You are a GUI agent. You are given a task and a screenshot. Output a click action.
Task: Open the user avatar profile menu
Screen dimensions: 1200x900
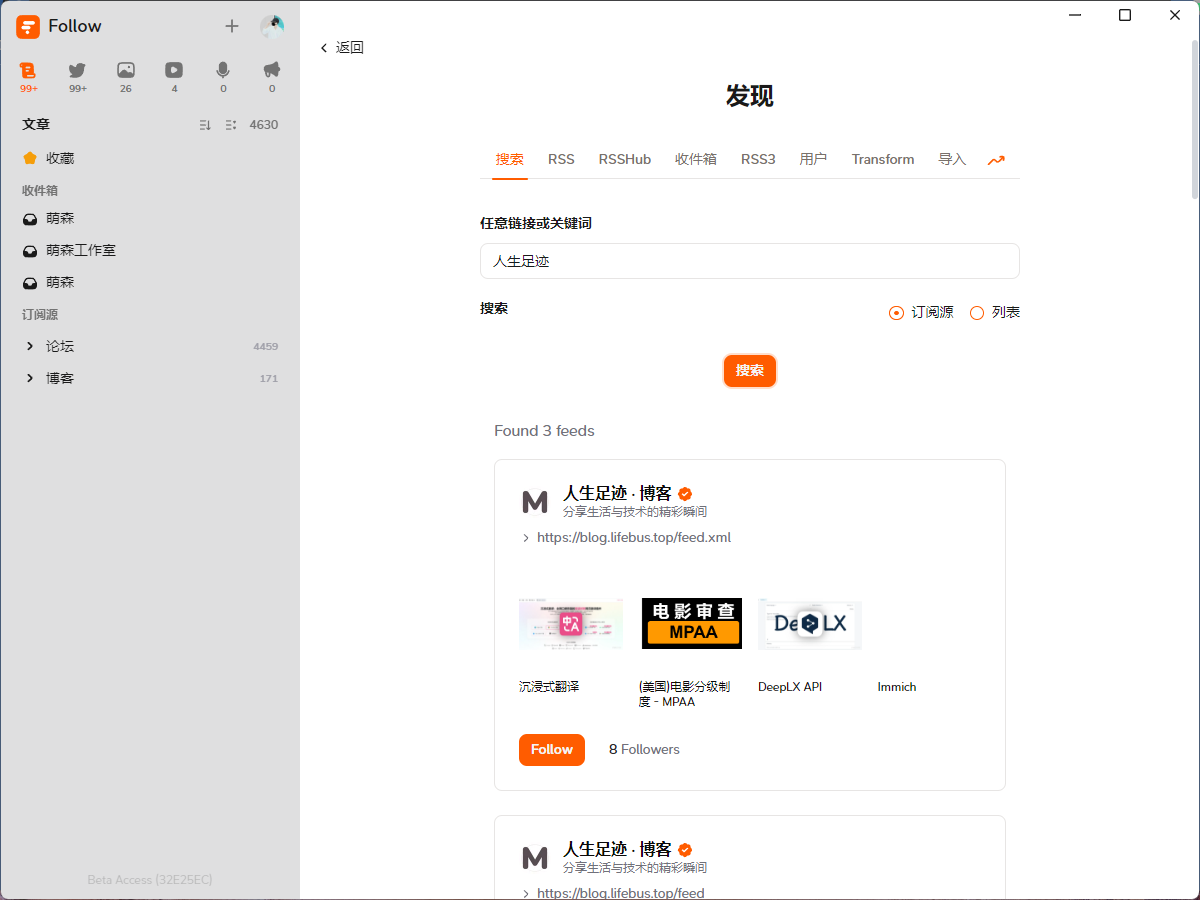tap(272, 26)
